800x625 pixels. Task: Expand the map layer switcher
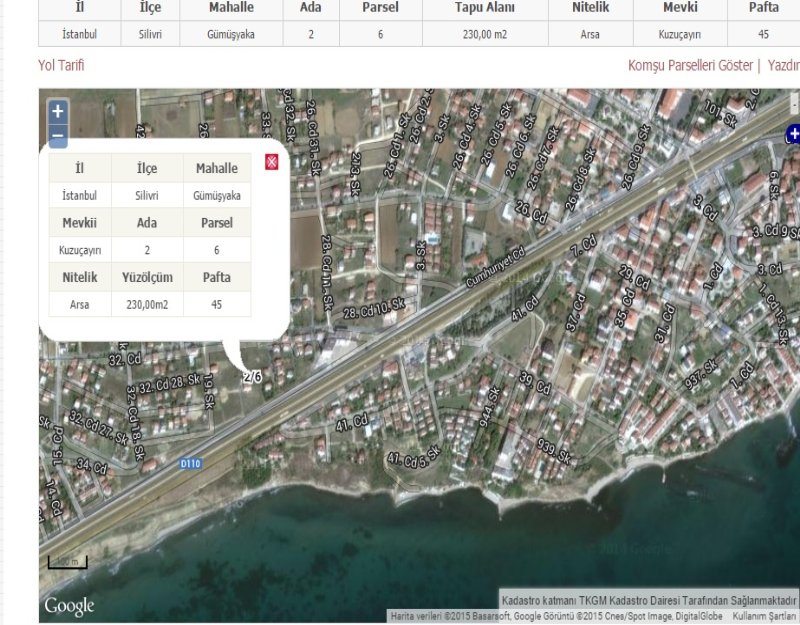[793, 133]
